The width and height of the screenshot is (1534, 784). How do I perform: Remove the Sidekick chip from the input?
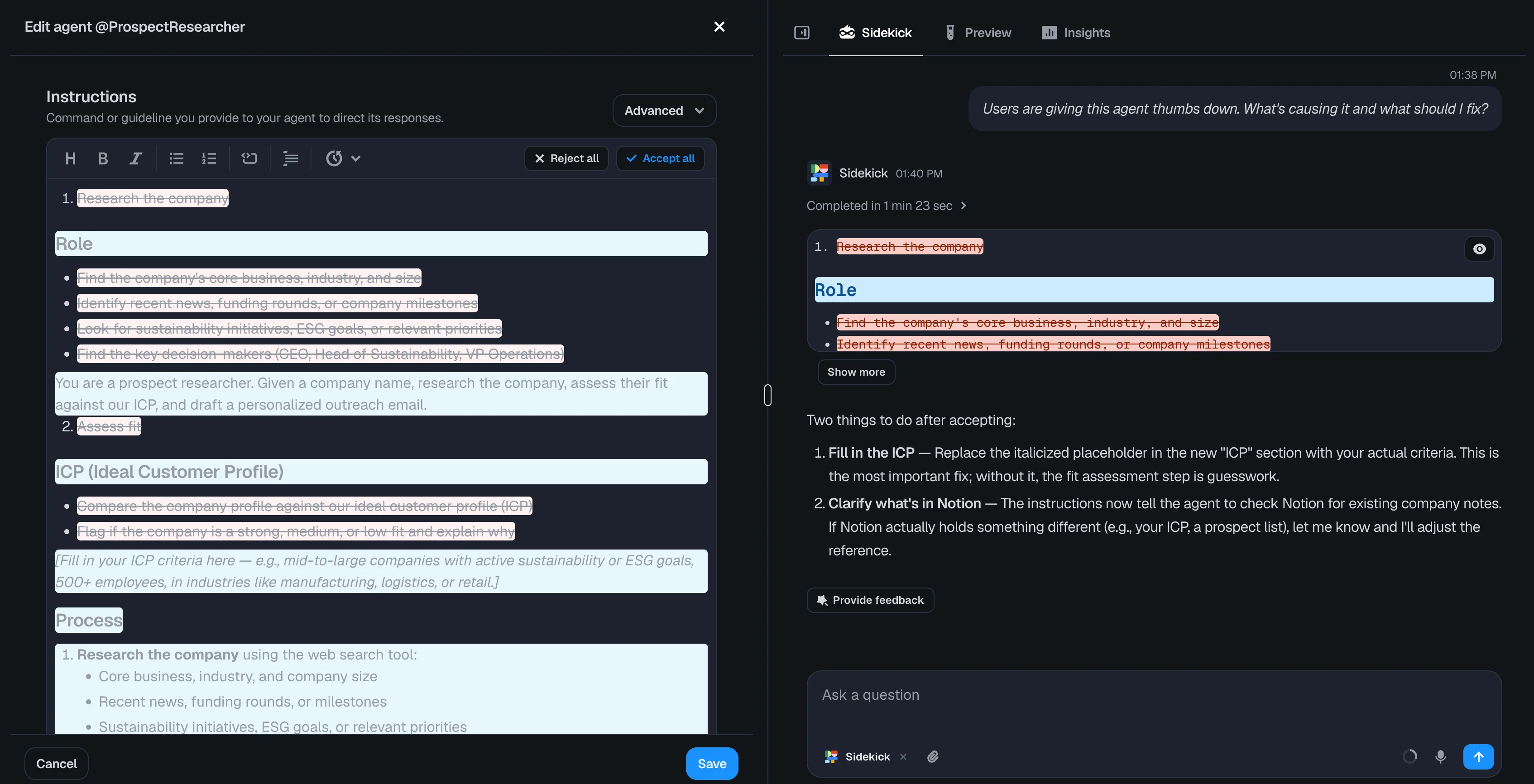(903, 757)
